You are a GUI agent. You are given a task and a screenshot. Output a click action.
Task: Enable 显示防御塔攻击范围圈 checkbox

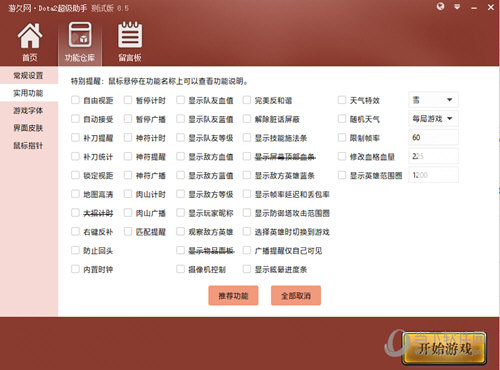coord(247,213)
